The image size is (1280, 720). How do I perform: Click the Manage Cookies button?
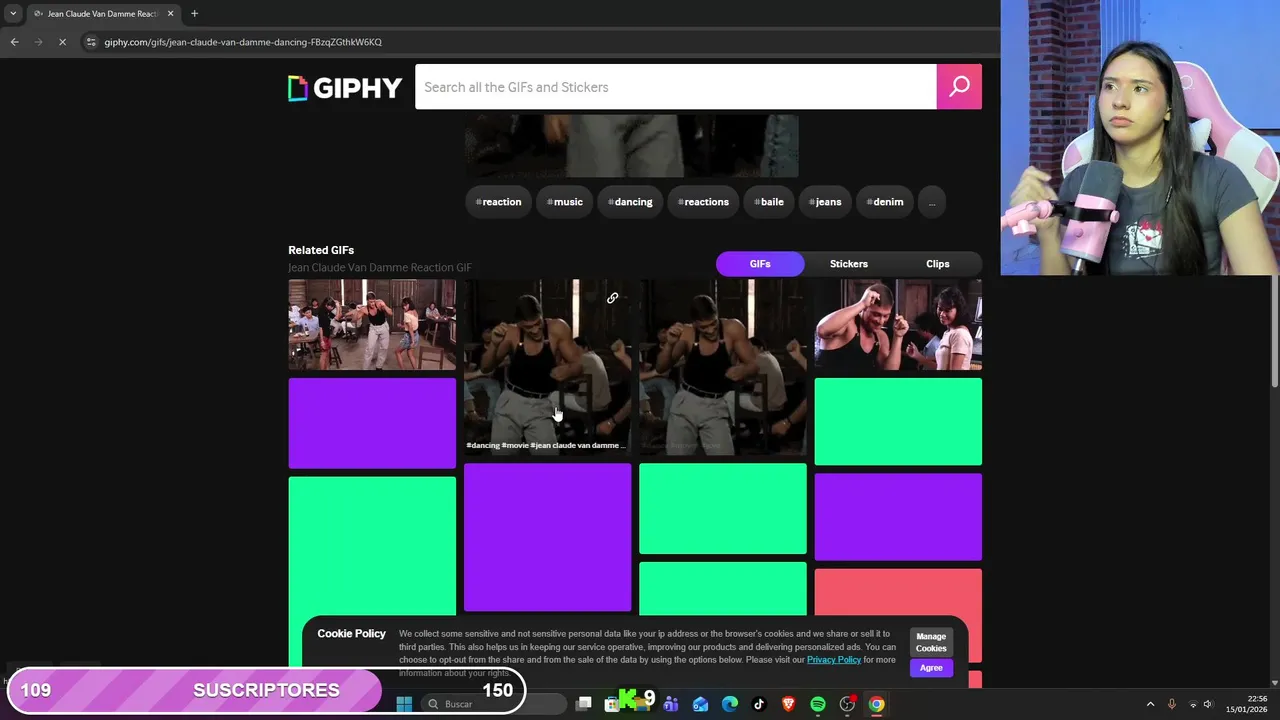click(x=931, y=642)
